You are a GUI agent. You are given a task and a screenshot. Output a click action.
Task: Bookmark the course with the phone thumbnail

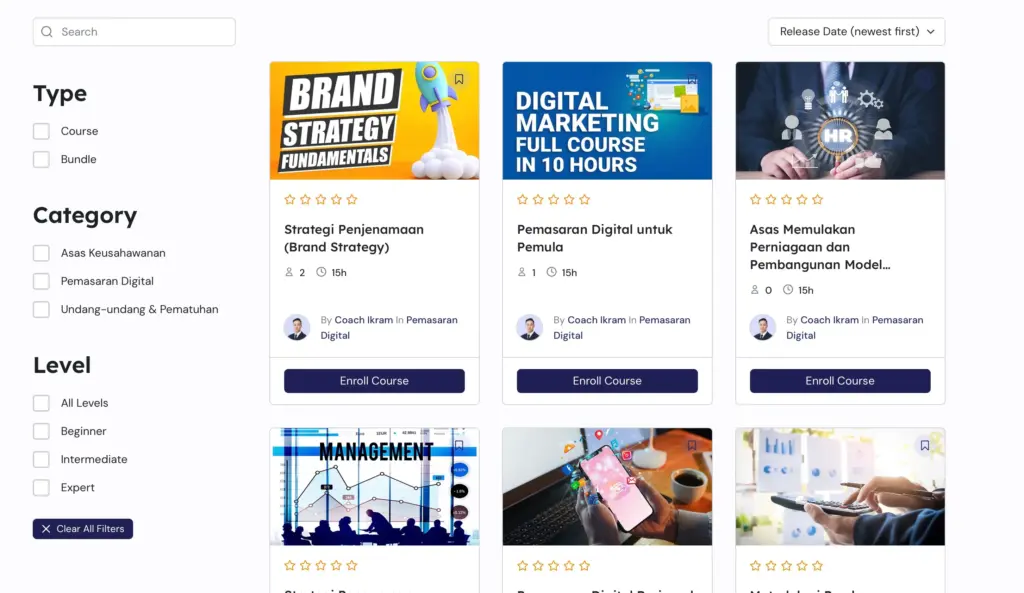point(692,445)
